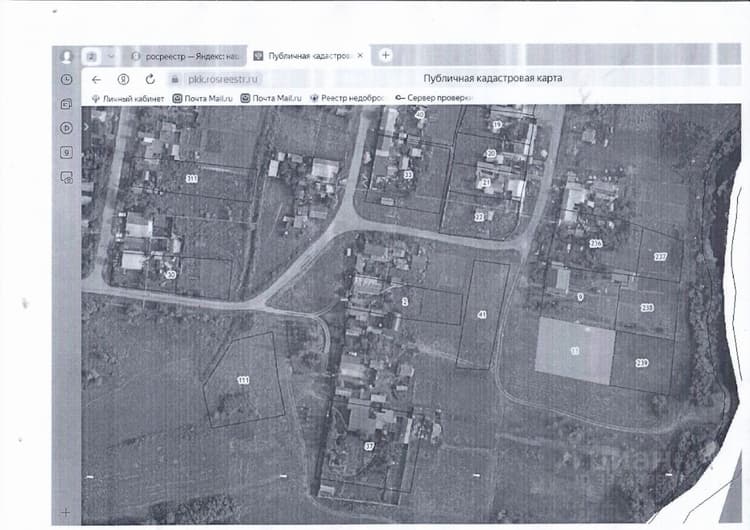This screenshot has width=750, height=530.
Task: Click the back arrow button
Action: pos(97,79)
